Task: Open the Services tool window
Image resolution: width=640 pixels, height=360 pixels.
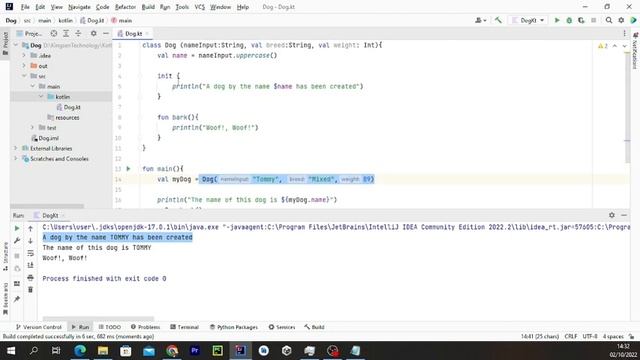Action: (x=282, y=327)
